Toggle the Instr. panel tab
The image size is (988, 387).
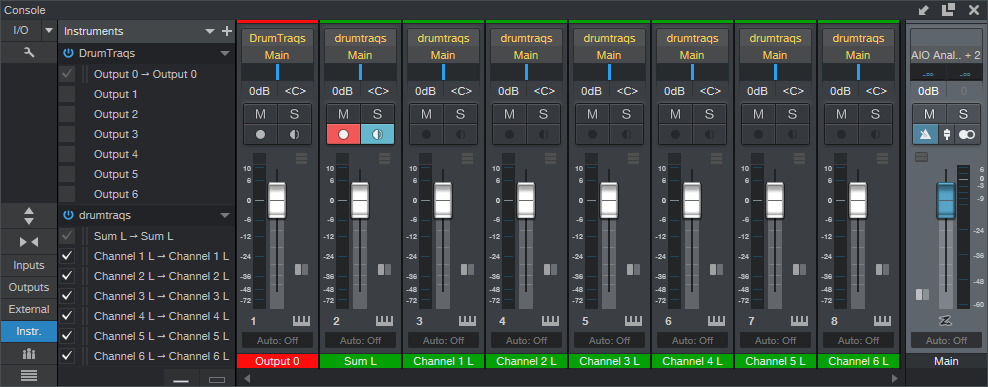pos(28,332)
